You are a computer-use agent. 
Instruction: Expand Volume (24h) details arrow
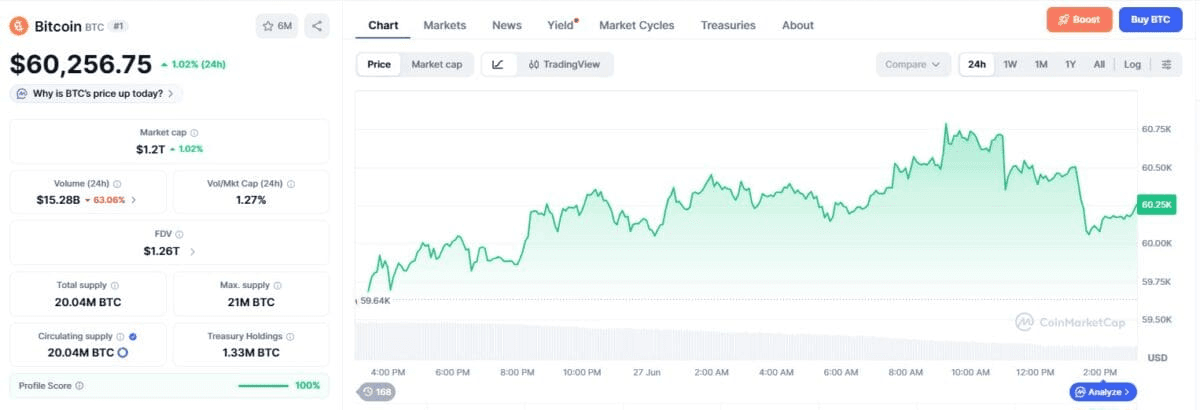[134, 200]
